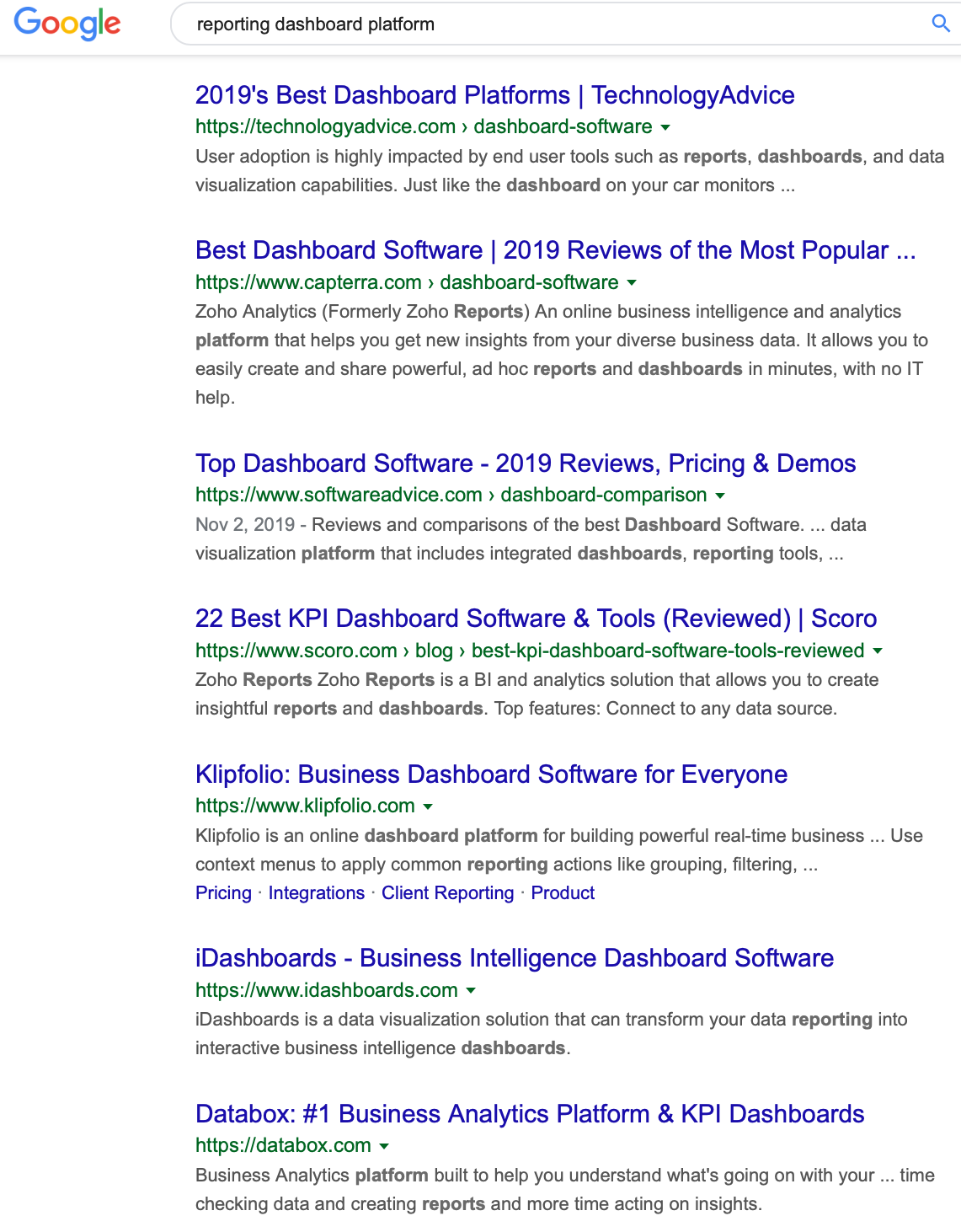Open 'Best Dashboard Software | 2019 Reviews' Capterra result
This screenshot has width=961, height=1232.
coord(556,250)
